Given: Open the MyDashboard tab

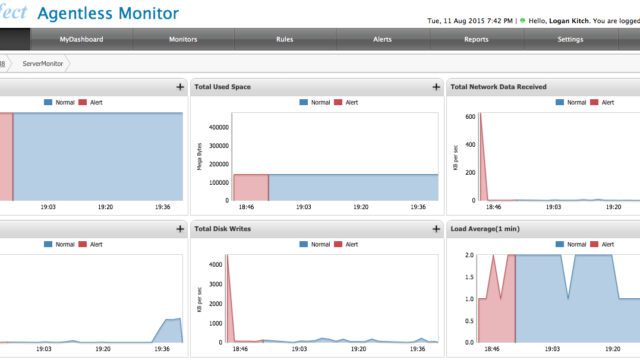Looking at the screenshot, I should point(81,39).
